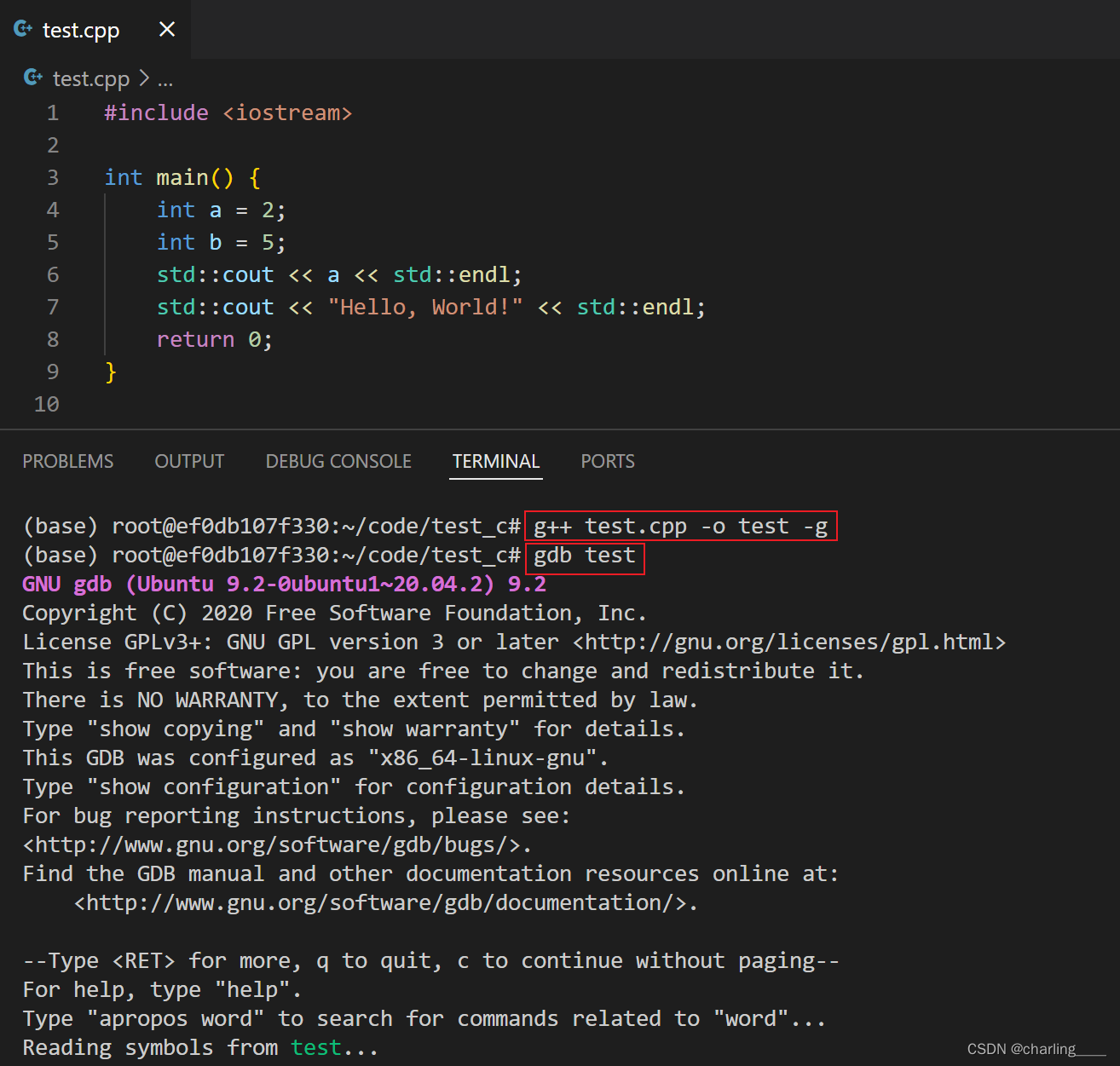Viewport: 1120px width, 1066px height.
Task: Click line number 9 in the gutter
Action: [53, 372]
